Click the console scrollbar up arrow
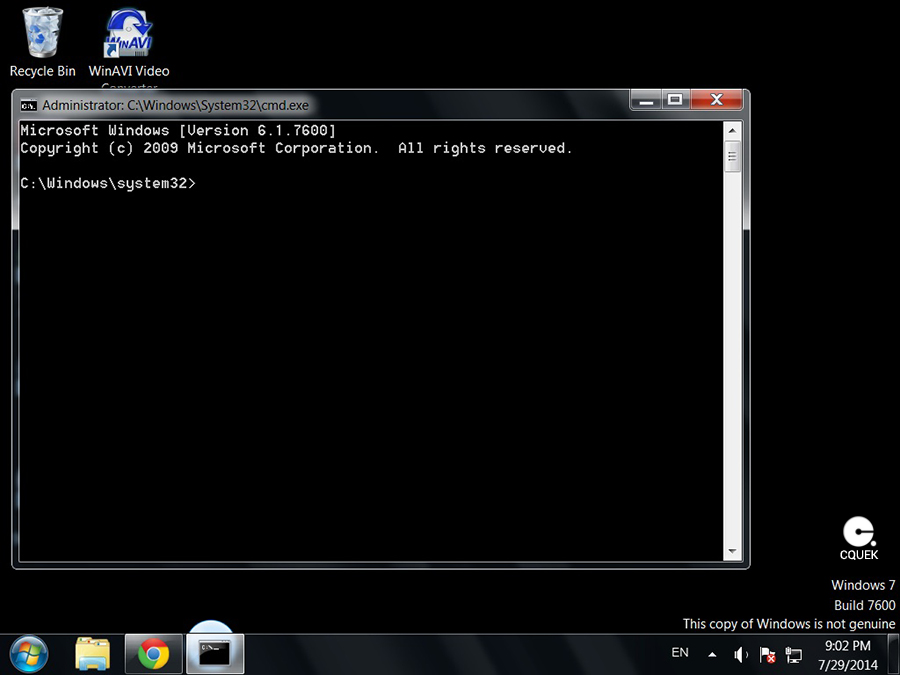Image resolution: width=900 pixels, height=675 pixels. tap(732, 131)
